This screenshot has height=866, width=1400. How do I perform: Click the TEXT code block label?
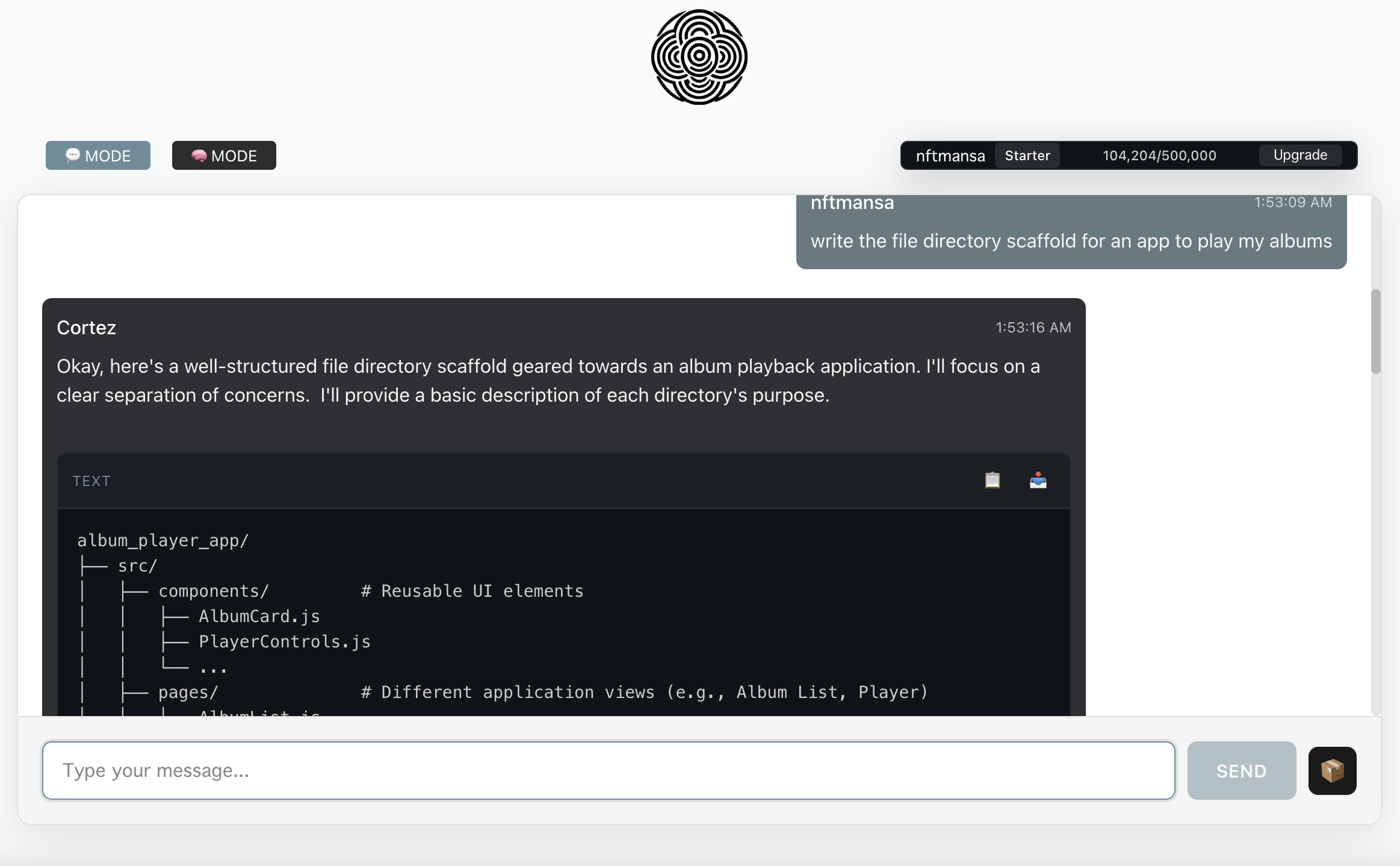click(x=91, y=481)
